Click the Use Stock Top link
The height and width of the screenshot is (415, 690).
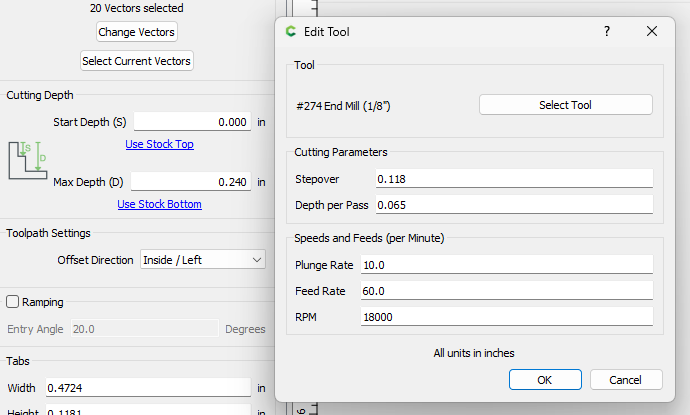pos(159,144)
